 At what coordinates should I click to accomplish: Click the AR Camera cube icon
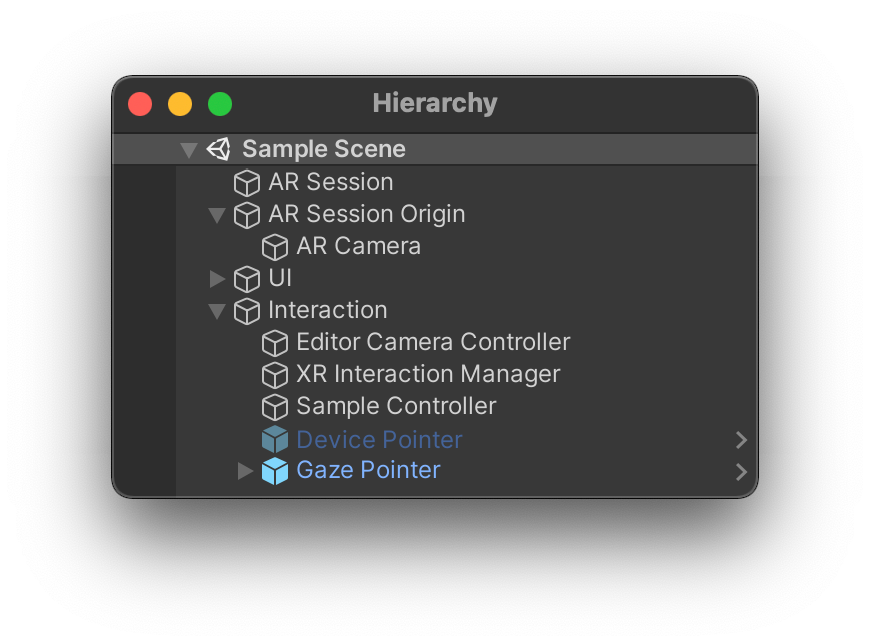click(x=275, y=247)
